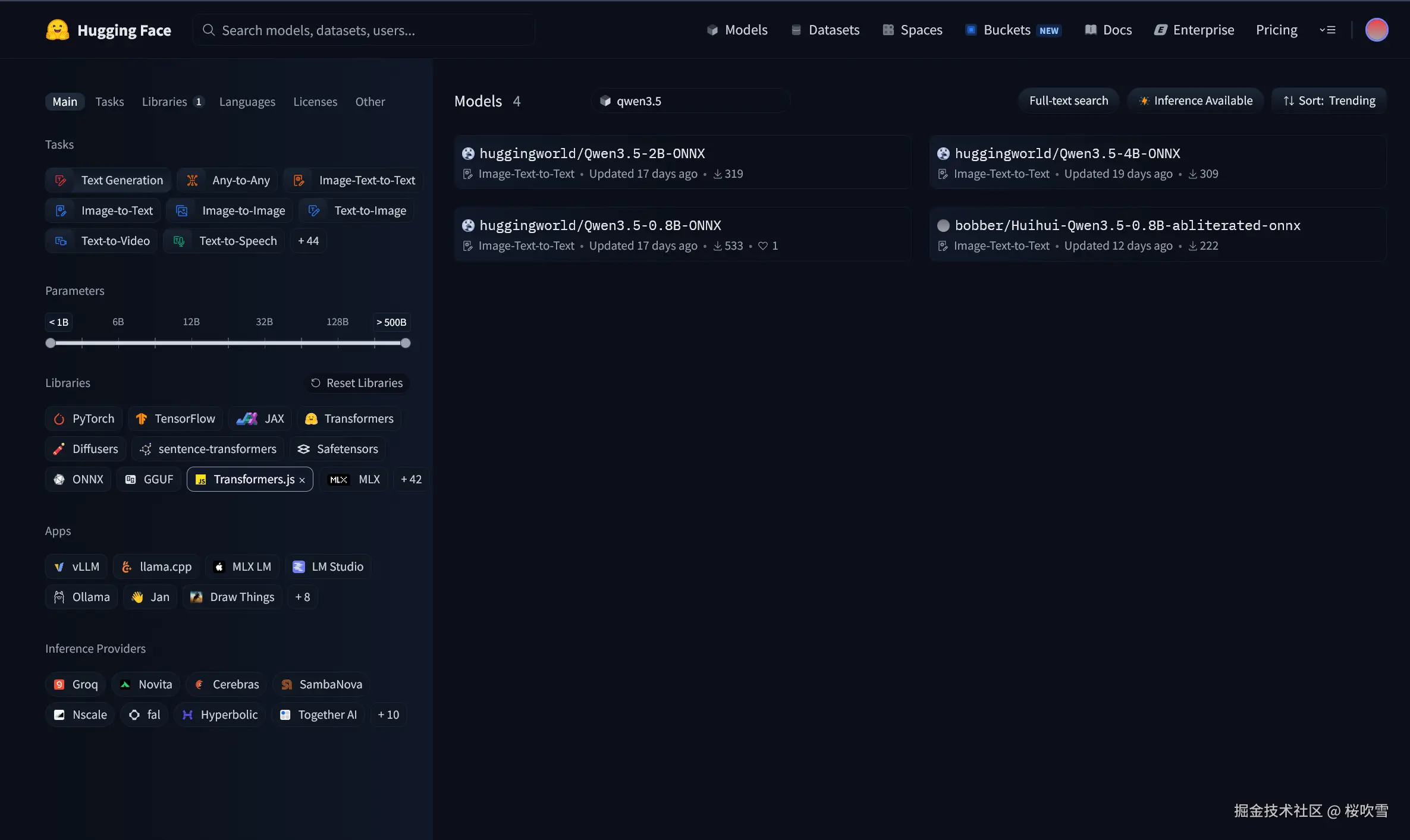
Task: Click the Hugging Face logo icon
Action: [58, 30]
